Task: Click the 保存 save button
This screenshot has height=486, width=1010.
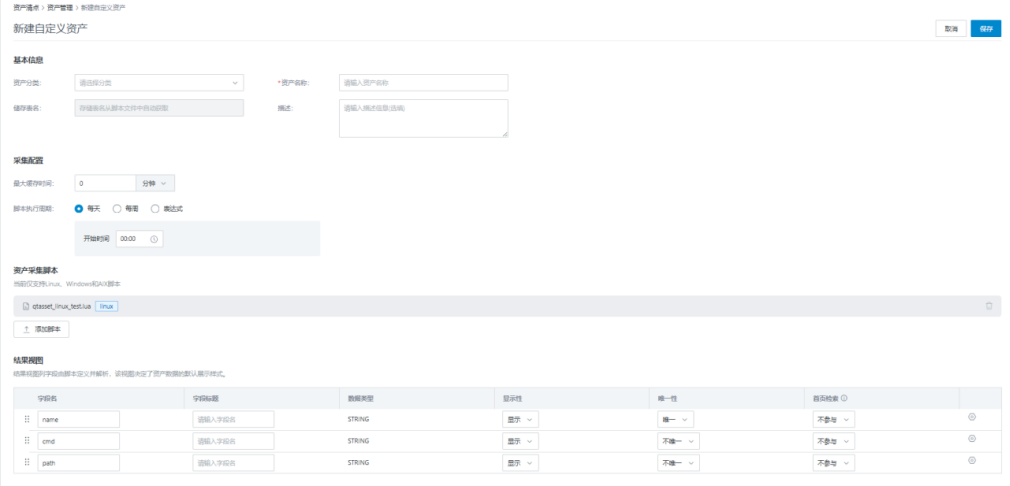Action: click(x=986, y=29)
